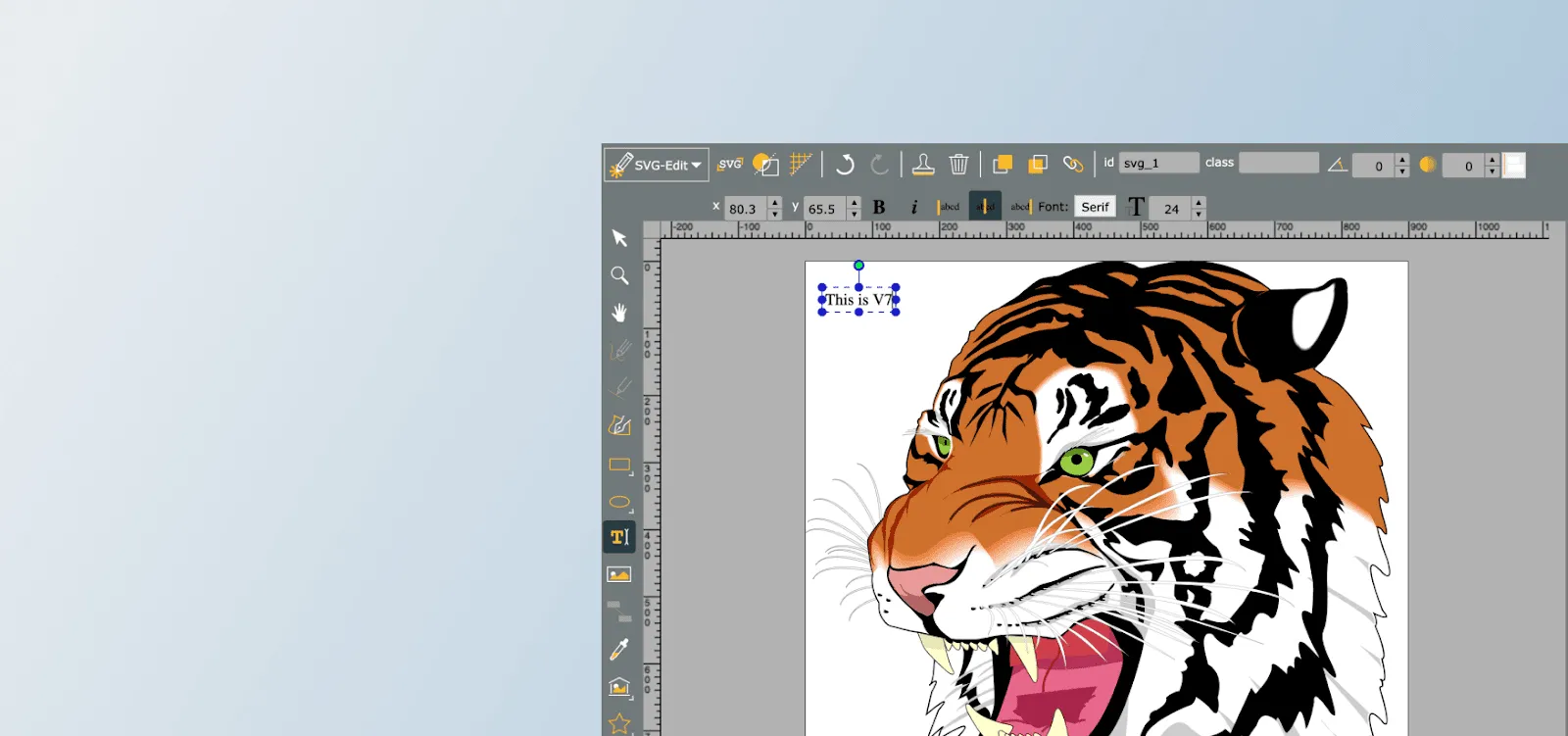Delete the selected element with trash icon
This screenshot has height=736, width=1568.
tap(958, 165)
